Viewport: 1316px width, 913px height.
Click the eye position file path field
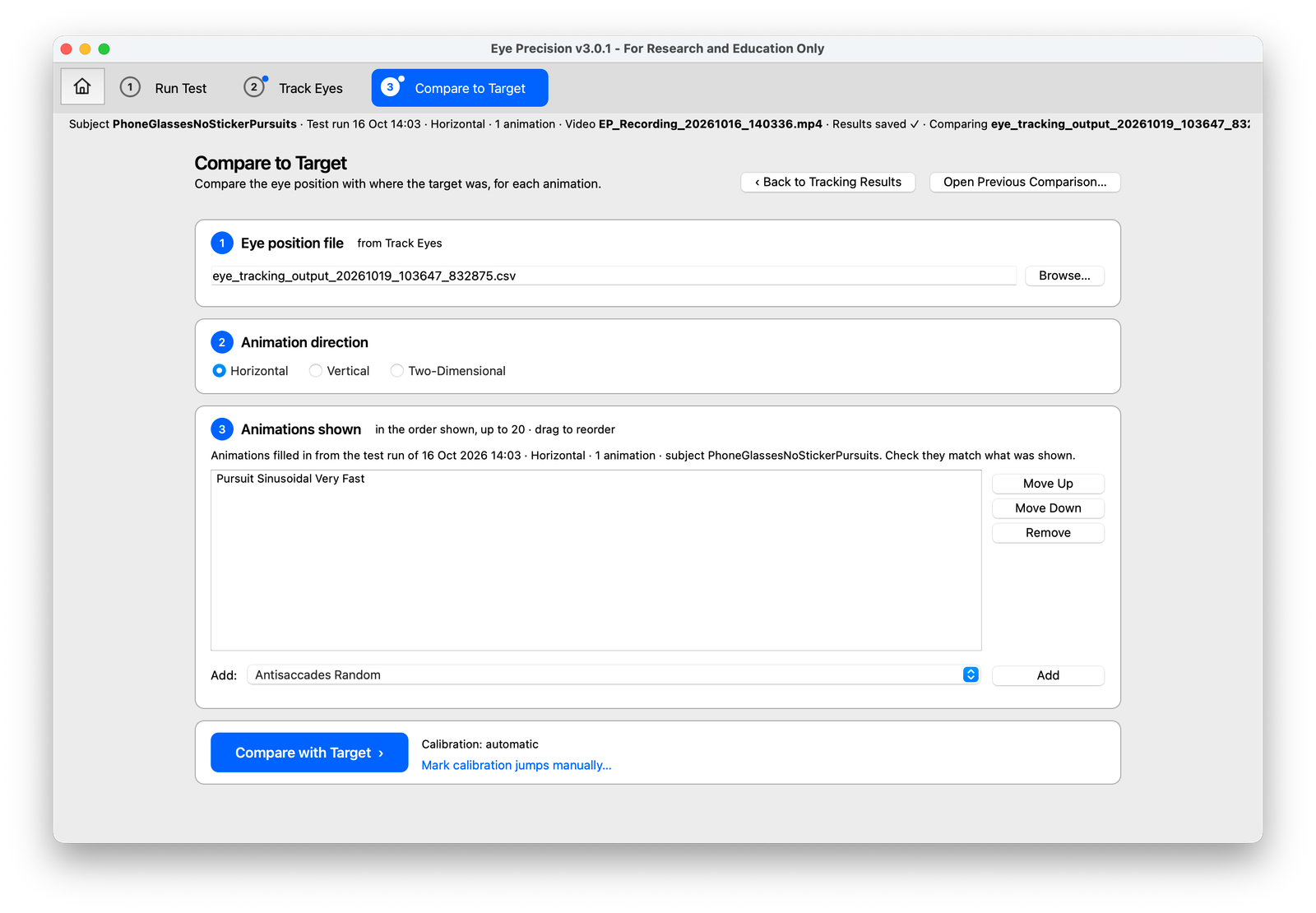[614, 276]
